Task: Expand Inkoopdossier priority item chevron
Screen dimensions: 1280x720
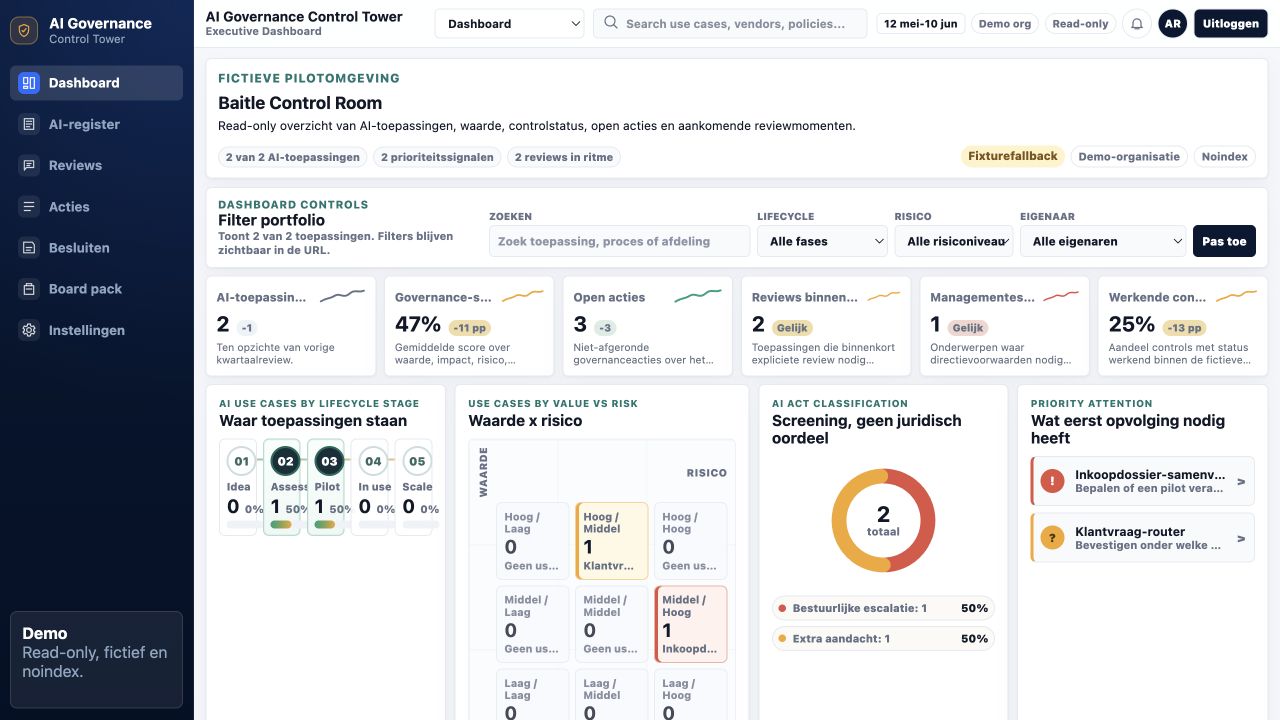Action: (1241, 482)
